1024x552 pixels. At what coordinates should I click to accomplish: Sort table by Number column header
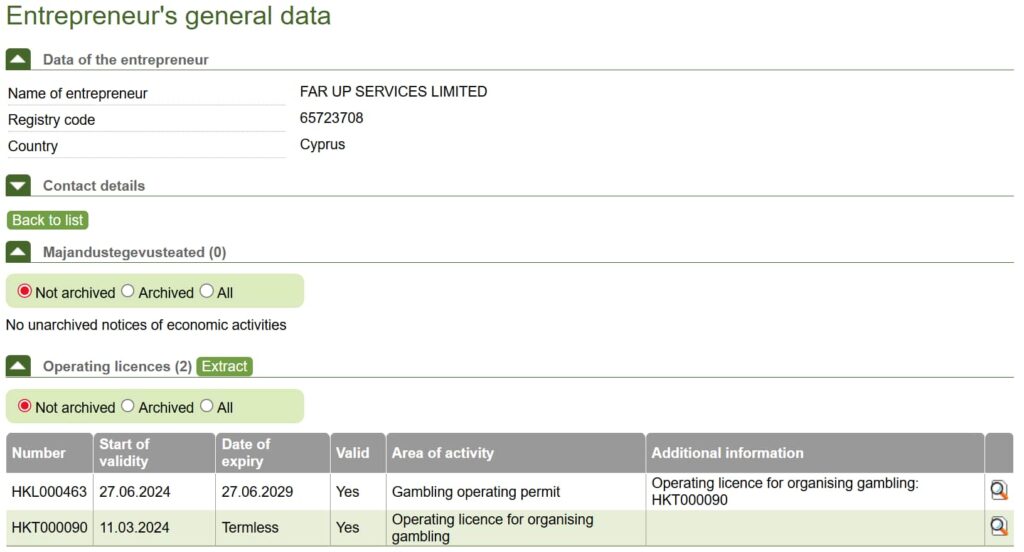[x=39, y=453]
